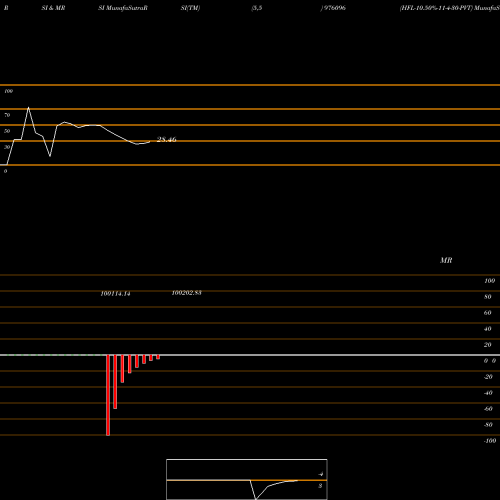Click the ') 976696' header text
This screenshot has height=500, width=500.
(333, 8)
